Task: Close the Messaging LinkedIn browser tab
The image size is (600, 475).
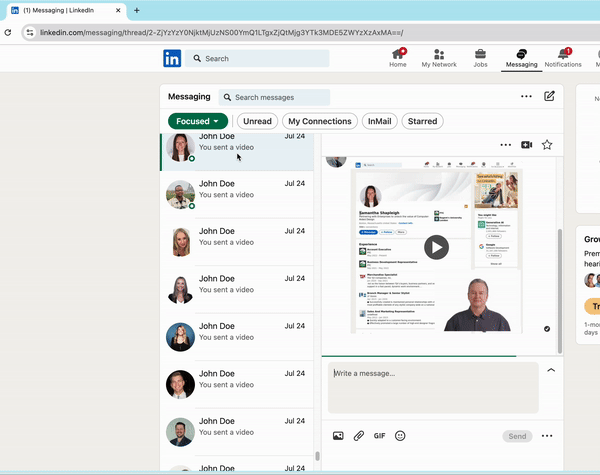Action: point(118,10)
